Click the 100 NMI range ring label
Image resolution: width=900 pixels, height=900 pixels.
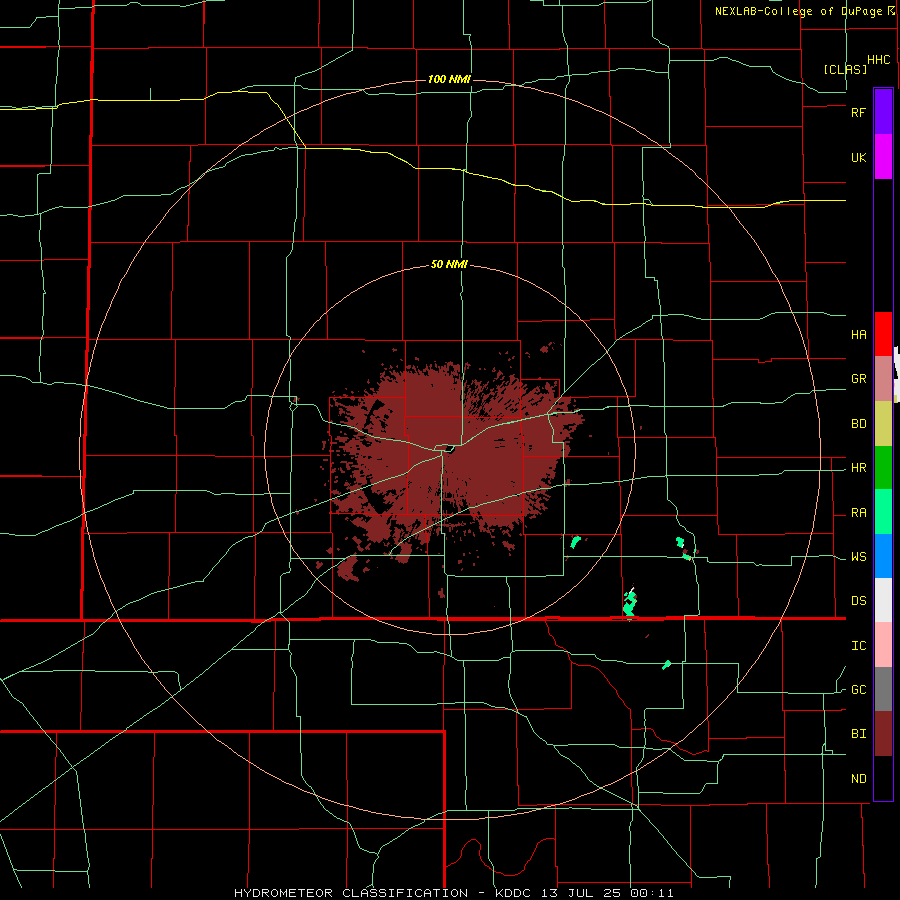click(x=449, y=79)
